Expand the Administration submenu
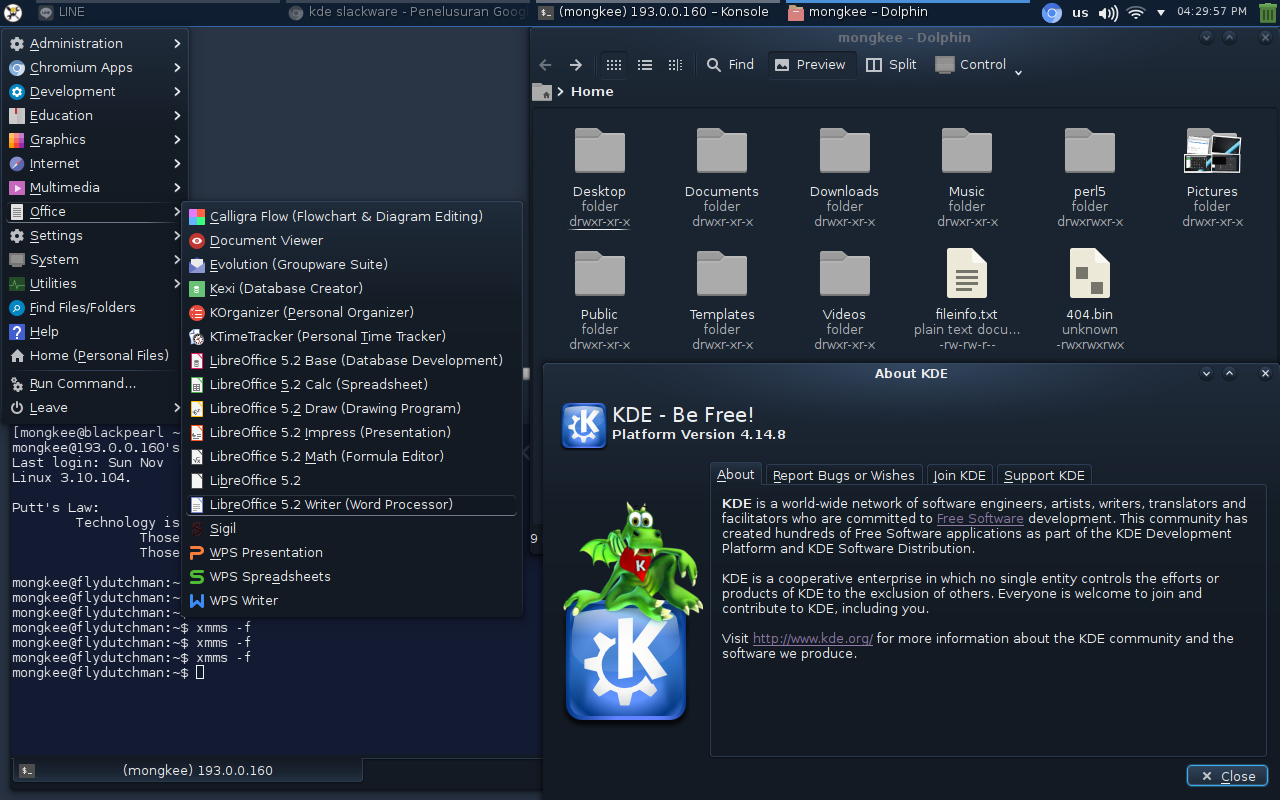The width and height of the screenshot is (1280, 800). tap(96, 44)
